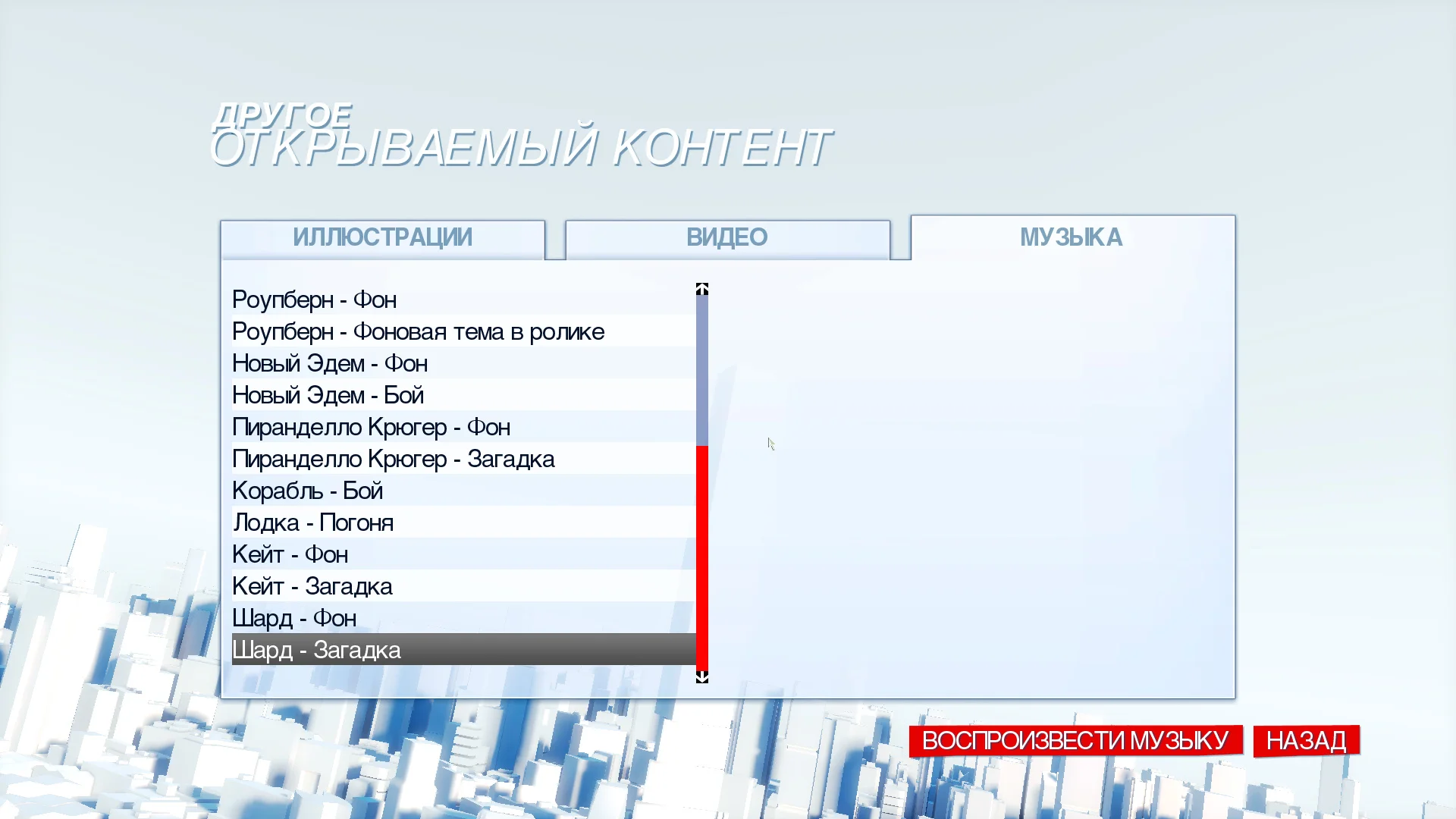
Task: Click the grey-blue scrollbar track above the thumb
Action: click(x=702, y=371)
